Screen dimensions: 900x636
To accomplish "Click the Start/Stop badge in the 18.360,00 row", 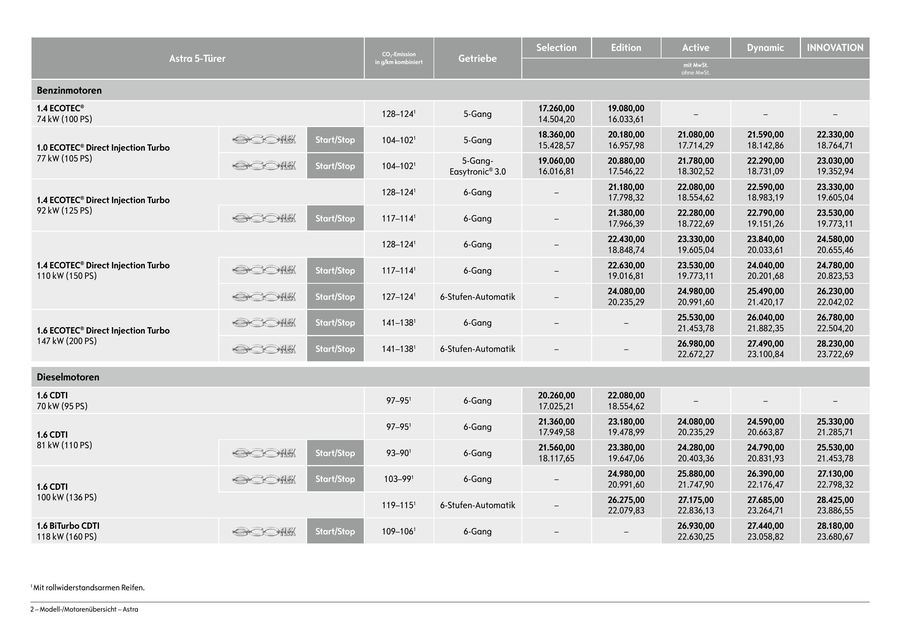I will [335, 140].
